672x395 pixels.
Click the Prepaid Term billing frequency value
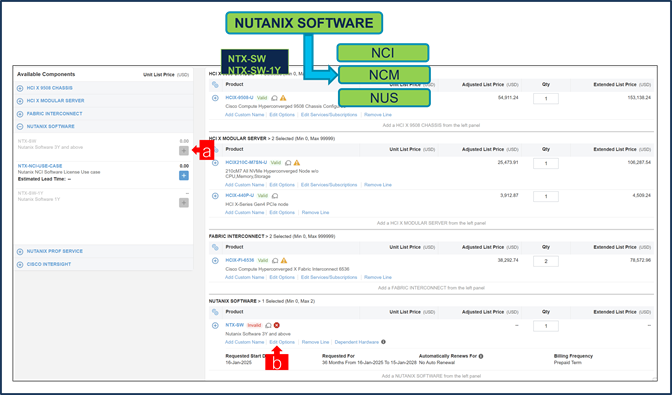(567, 362)
